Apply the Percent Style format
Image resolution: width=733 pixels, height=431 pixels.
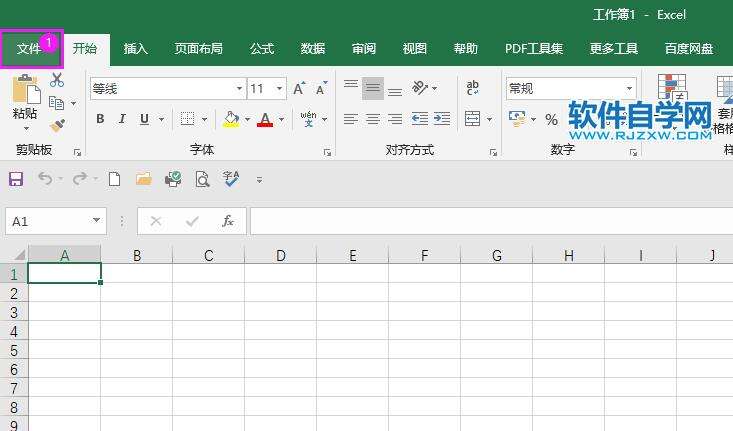click(x=552, y=120)
